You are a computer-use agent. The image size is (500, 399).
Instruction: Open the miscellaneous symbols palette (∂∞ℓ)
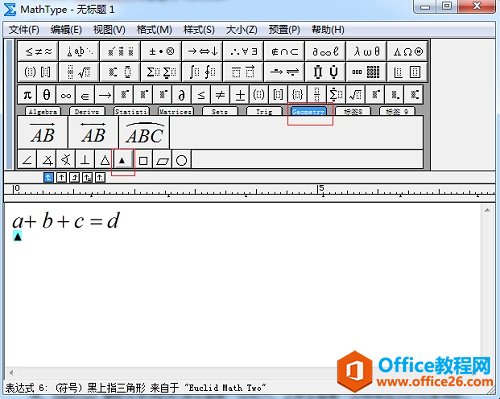325,51
